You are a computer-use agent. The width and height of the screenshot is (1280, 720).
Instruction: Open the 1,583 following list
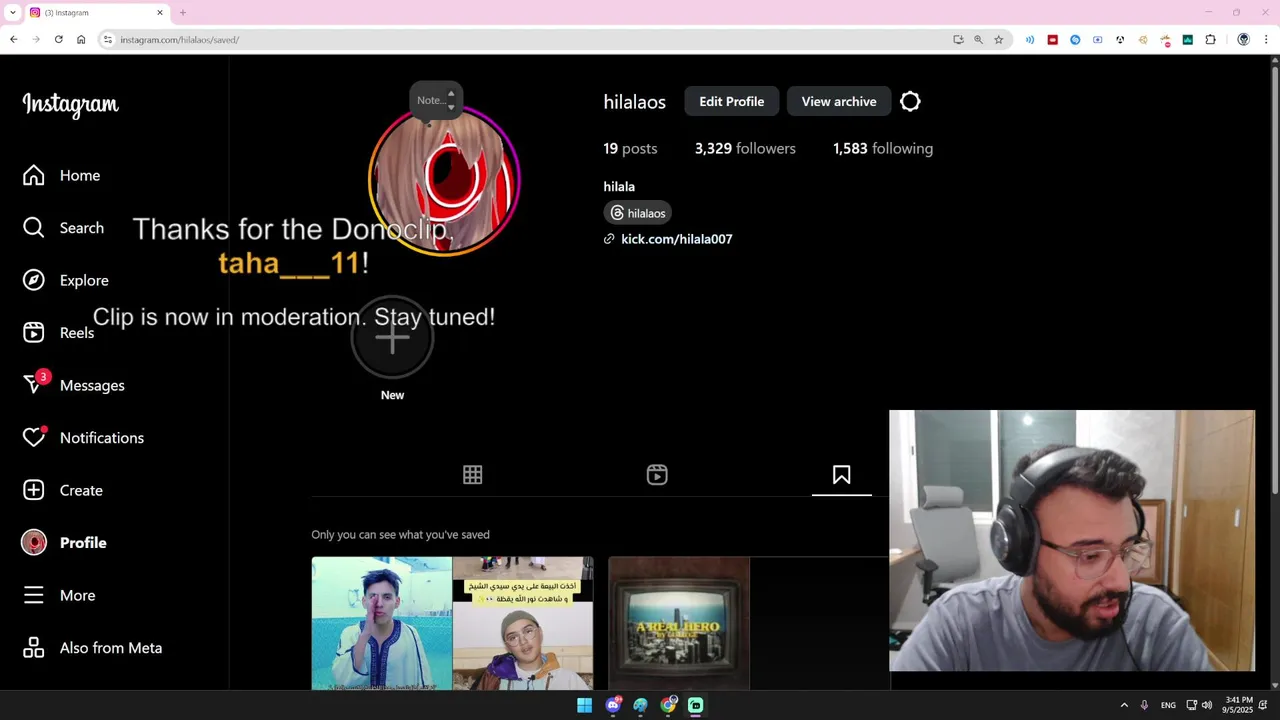(883, 148)
